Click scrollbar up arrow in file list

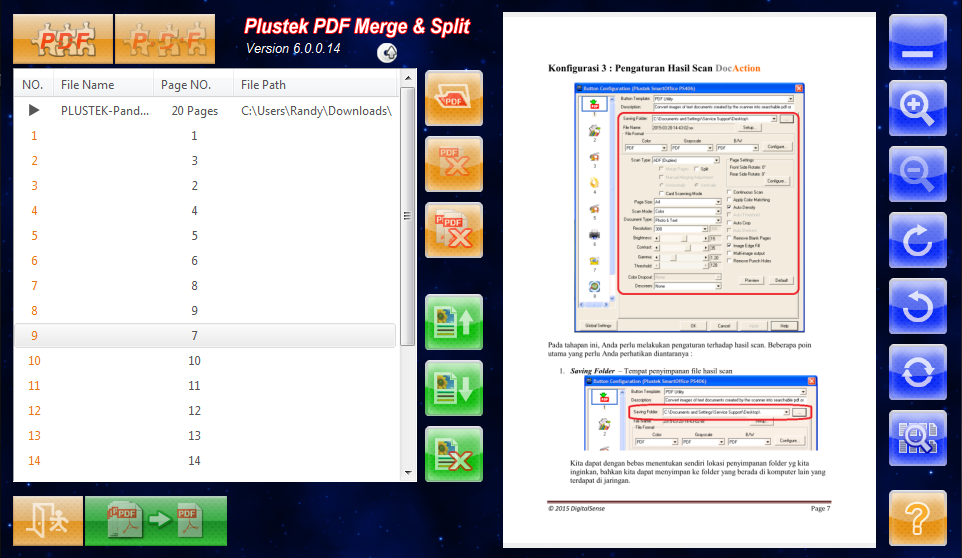pyautogui.click(x=408, y=78)
